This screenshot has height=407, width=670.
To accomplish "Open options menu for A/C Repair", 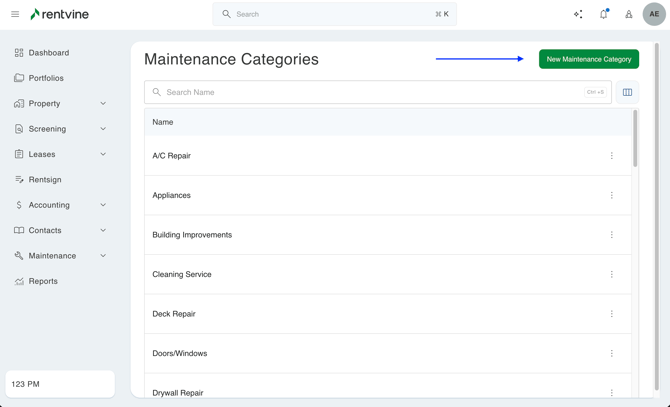I will (x=612, y=156).
